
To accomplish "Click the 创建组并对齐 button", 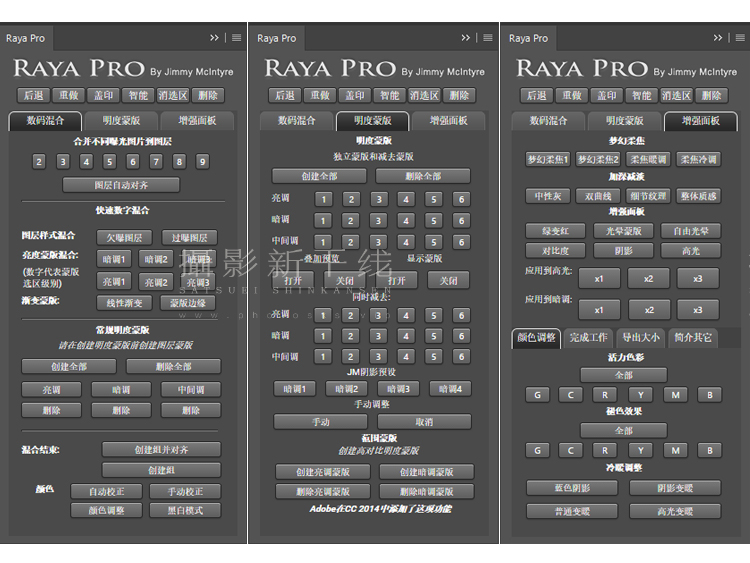I will 161,450.
